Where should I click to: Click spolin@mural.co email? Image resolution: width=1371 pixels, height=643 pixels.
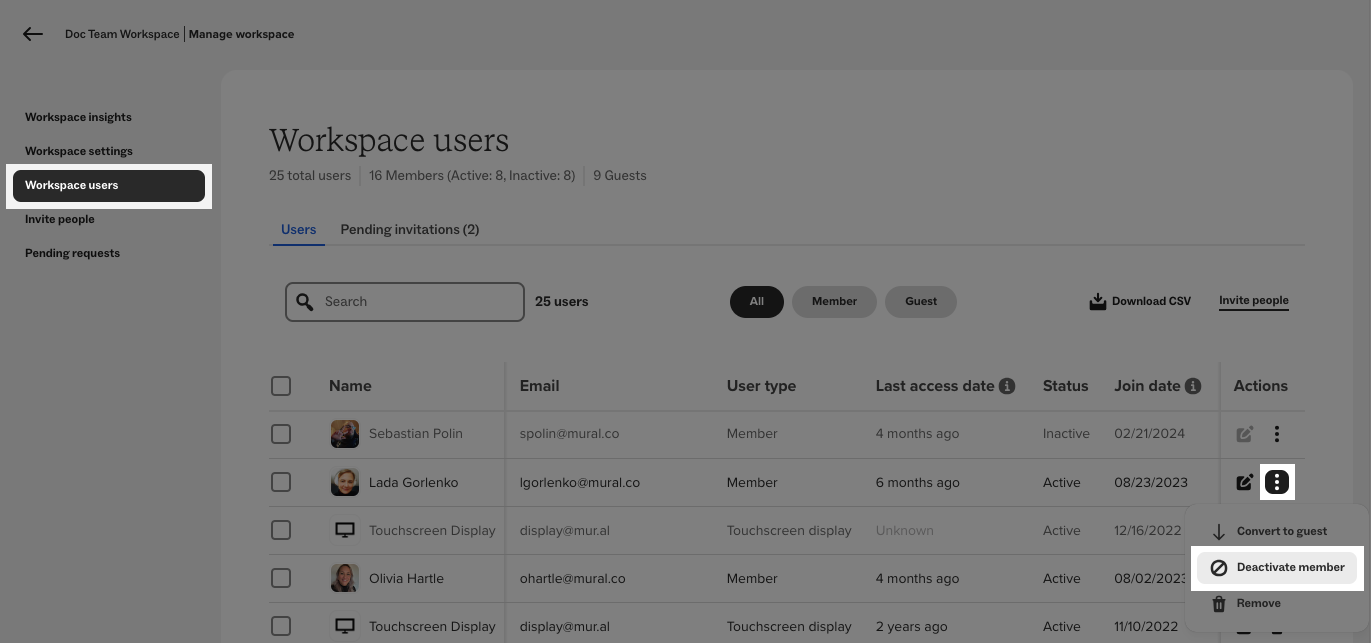point(569,434)
